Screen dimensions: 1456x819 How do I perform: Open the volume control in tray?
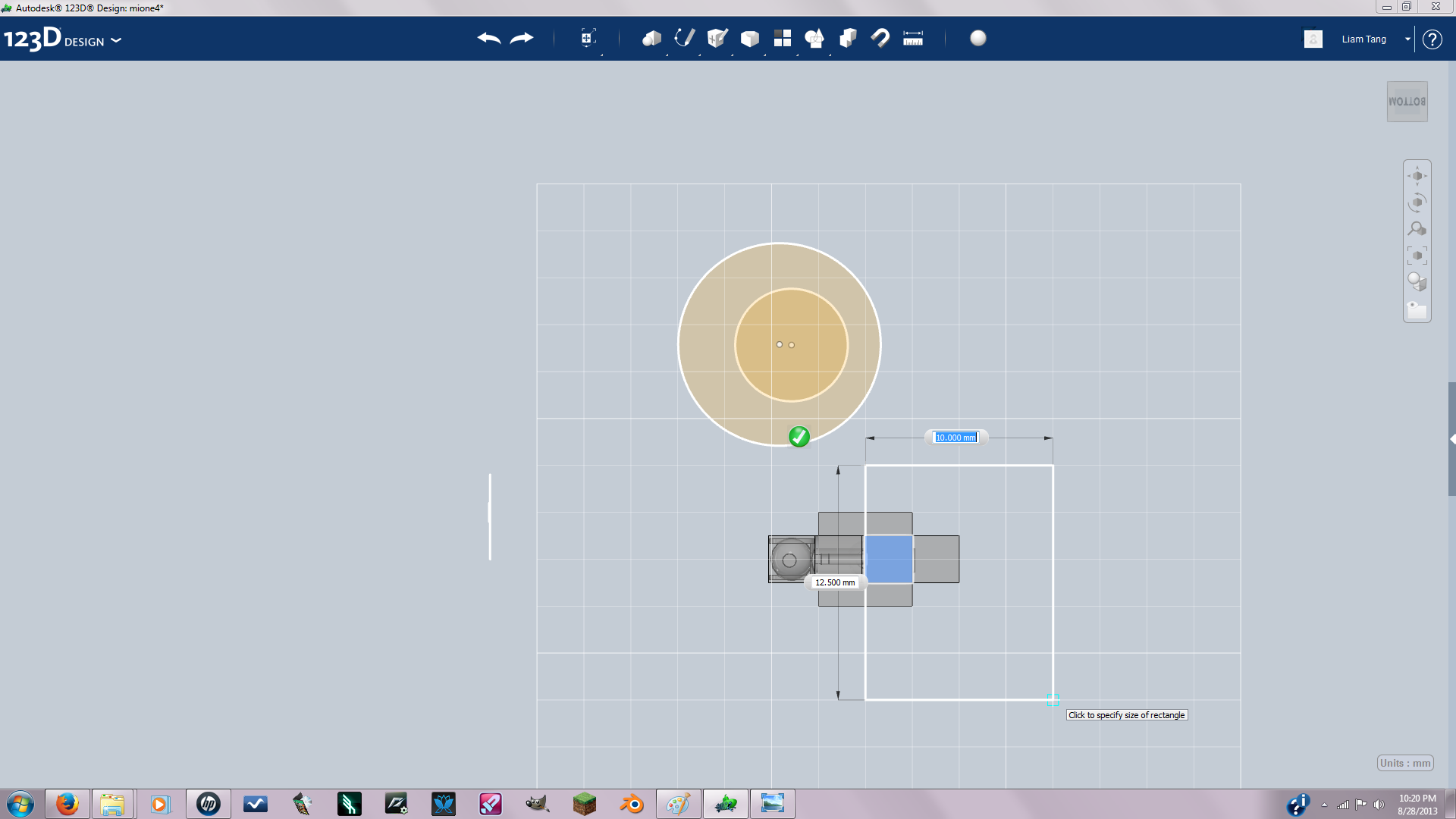pyautogui.click(x=1379, y=805)
